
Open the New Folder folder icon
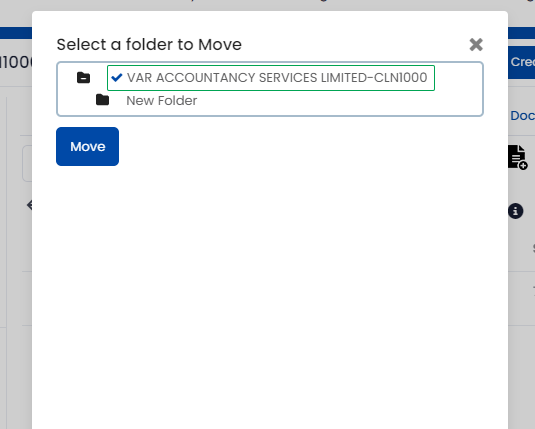click(102, 100)
